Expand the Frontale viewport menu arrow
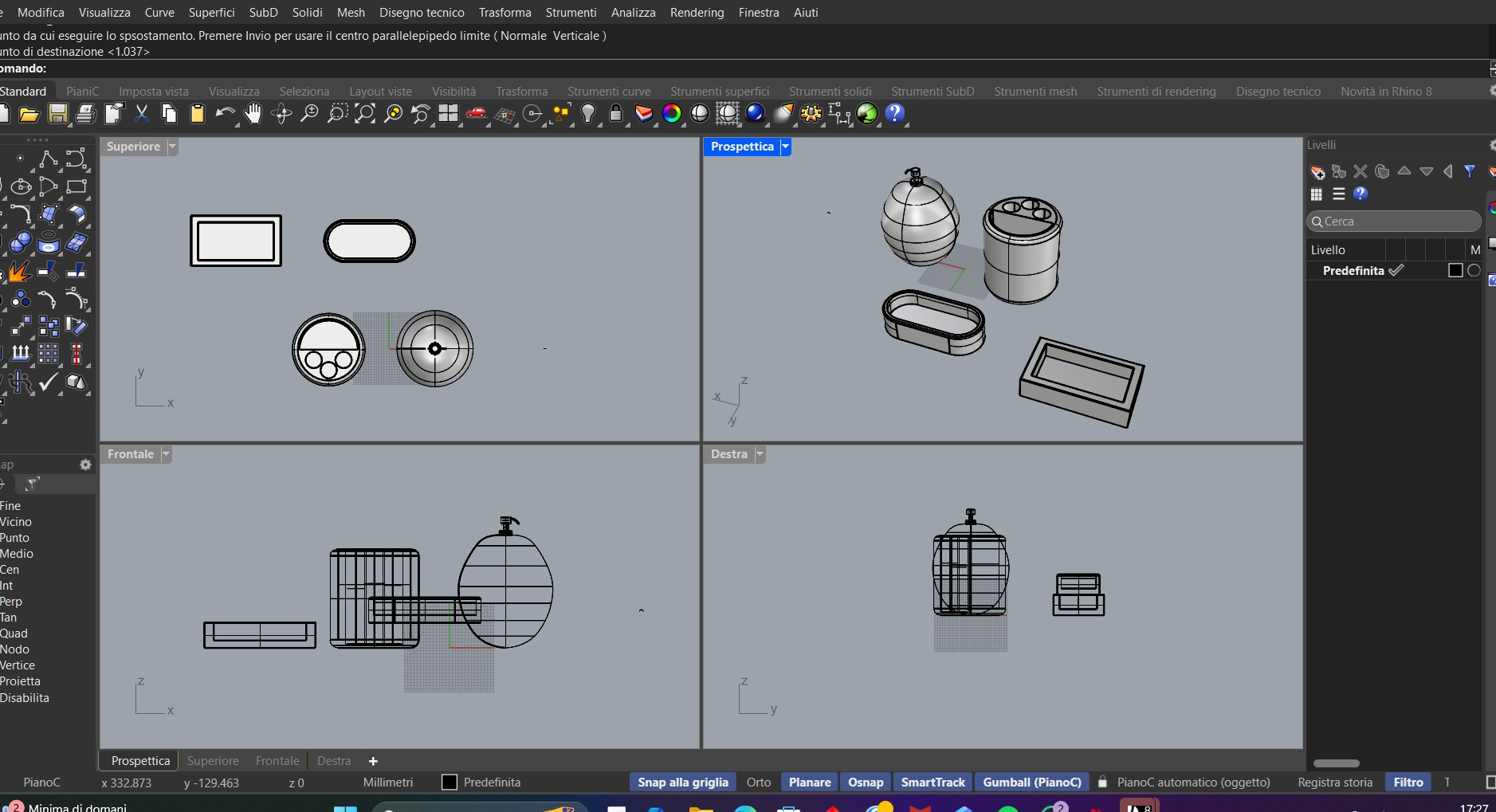This screenshot has height=812, width=1496. click(x=166, y=454)
